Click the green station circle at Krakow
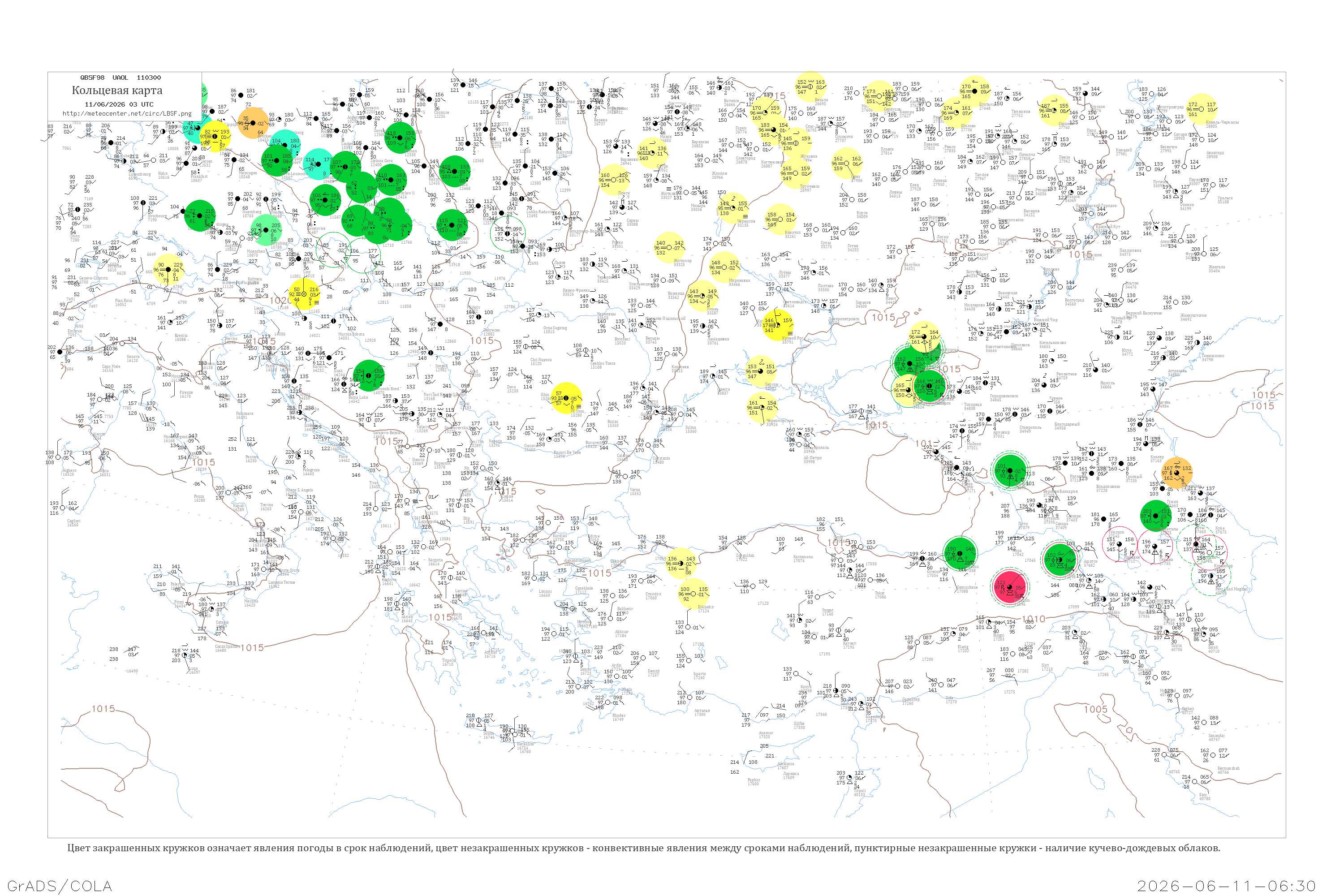This screenshot has height=896, width=1344. [452, 224]
